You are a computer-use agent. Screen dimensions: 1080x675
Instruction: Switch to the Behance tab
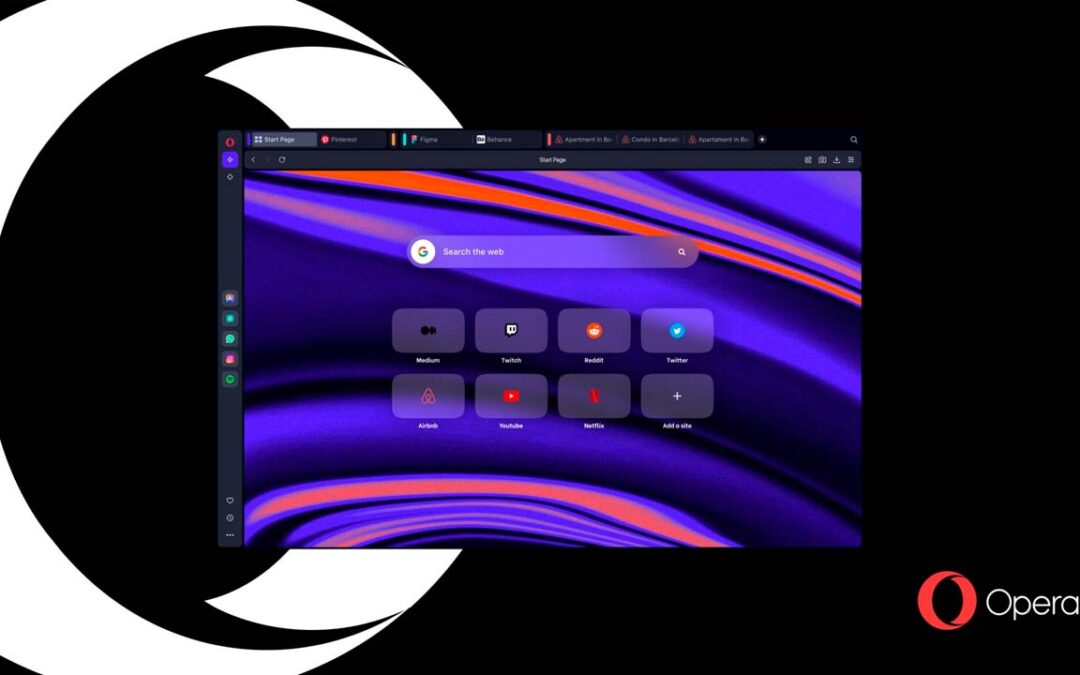(x=507, y=140)
